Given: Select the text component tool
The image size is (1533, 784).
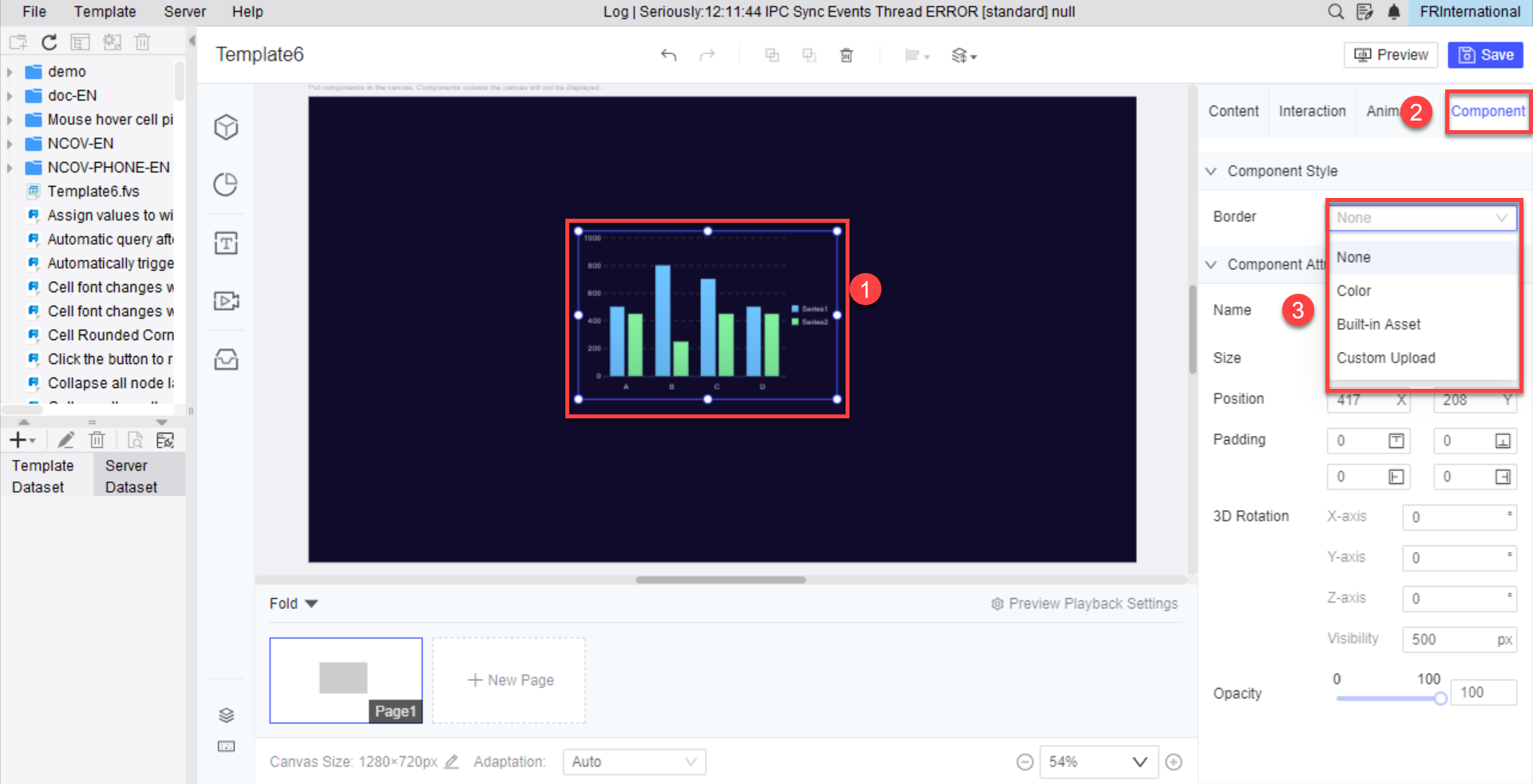Looking at the screenshot, I should (226, 243).
